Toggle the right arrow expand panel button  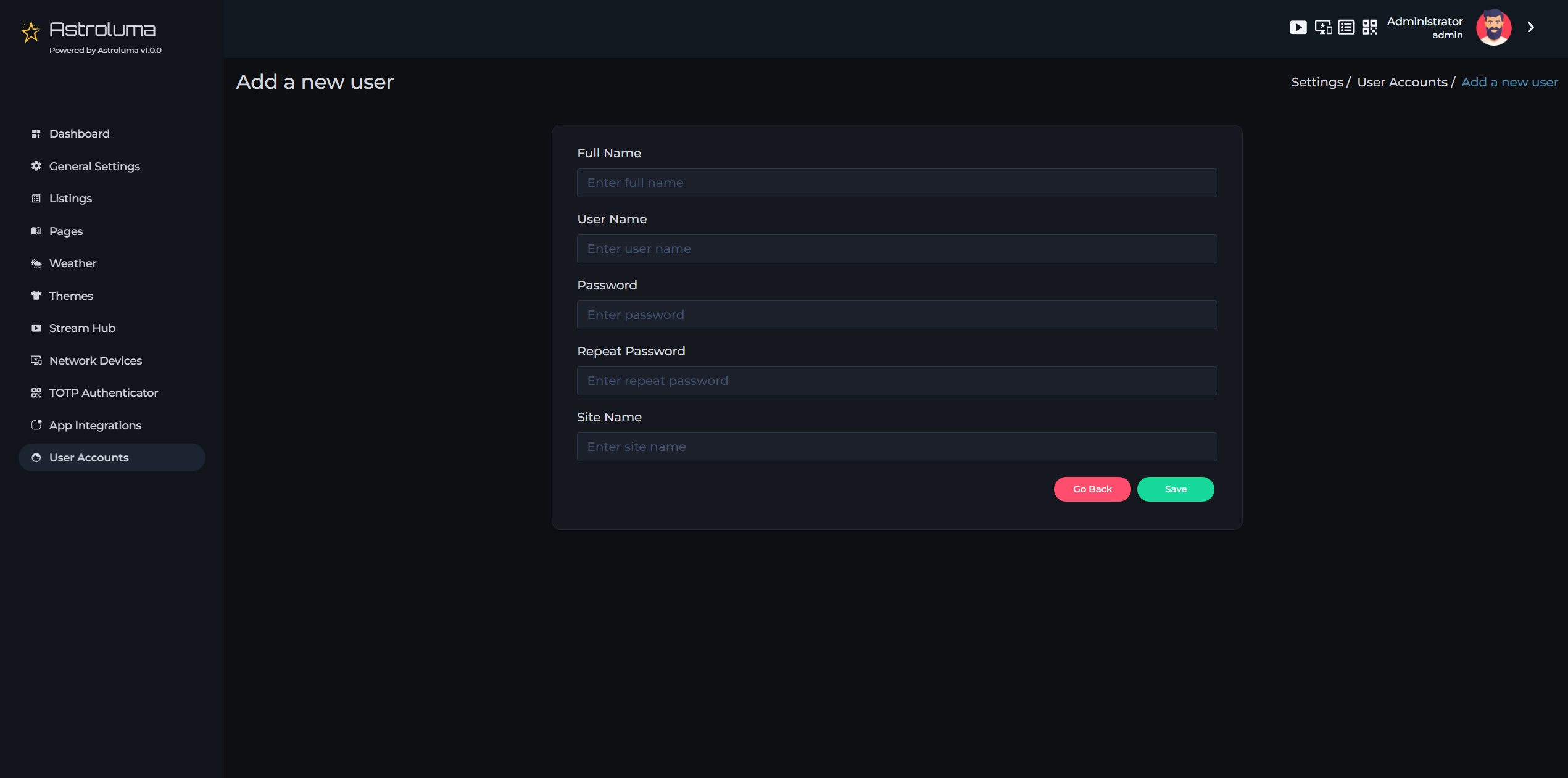[x=1531, y=27]
